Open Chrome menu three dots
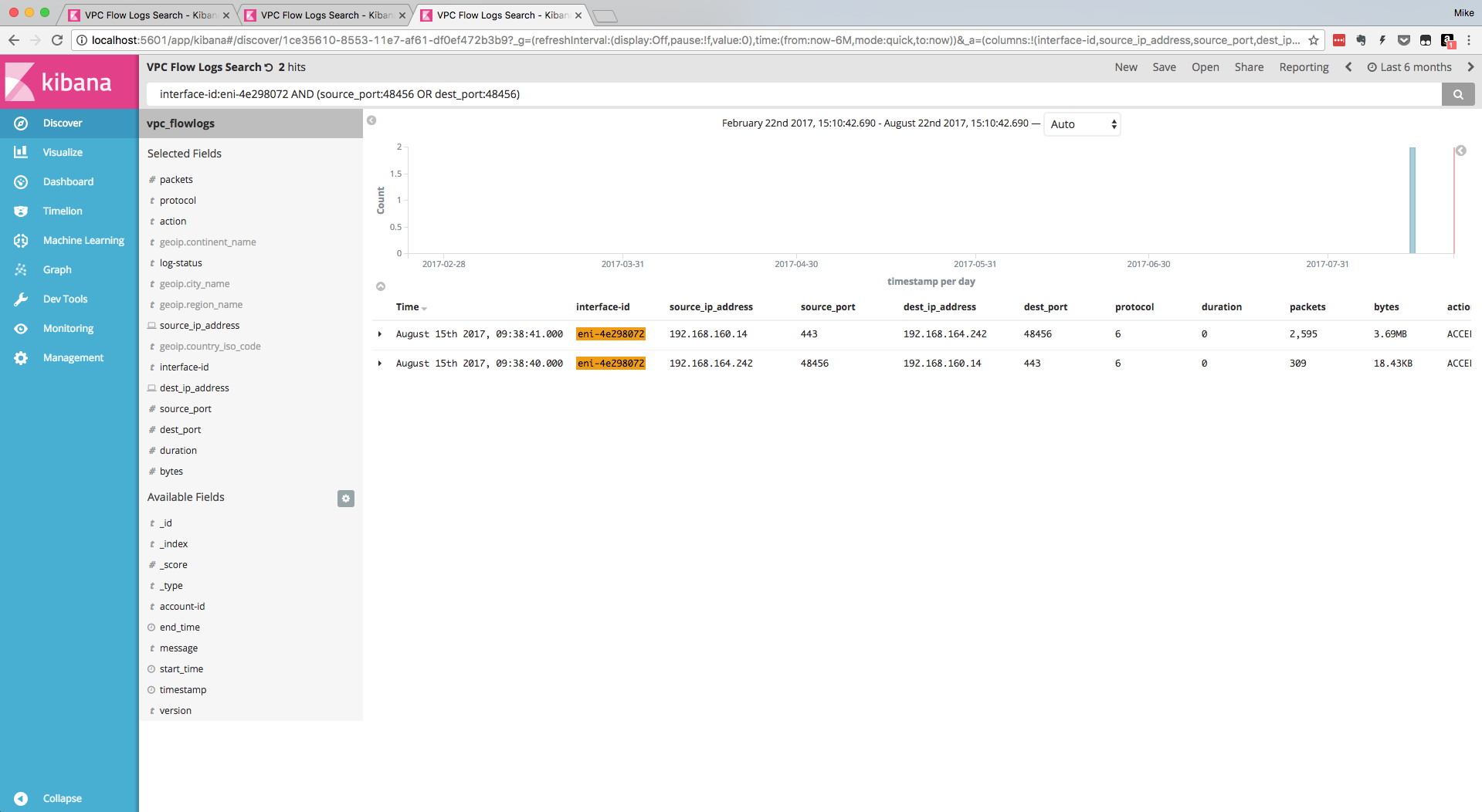 pyautogui.click(x=1469, y=40)
